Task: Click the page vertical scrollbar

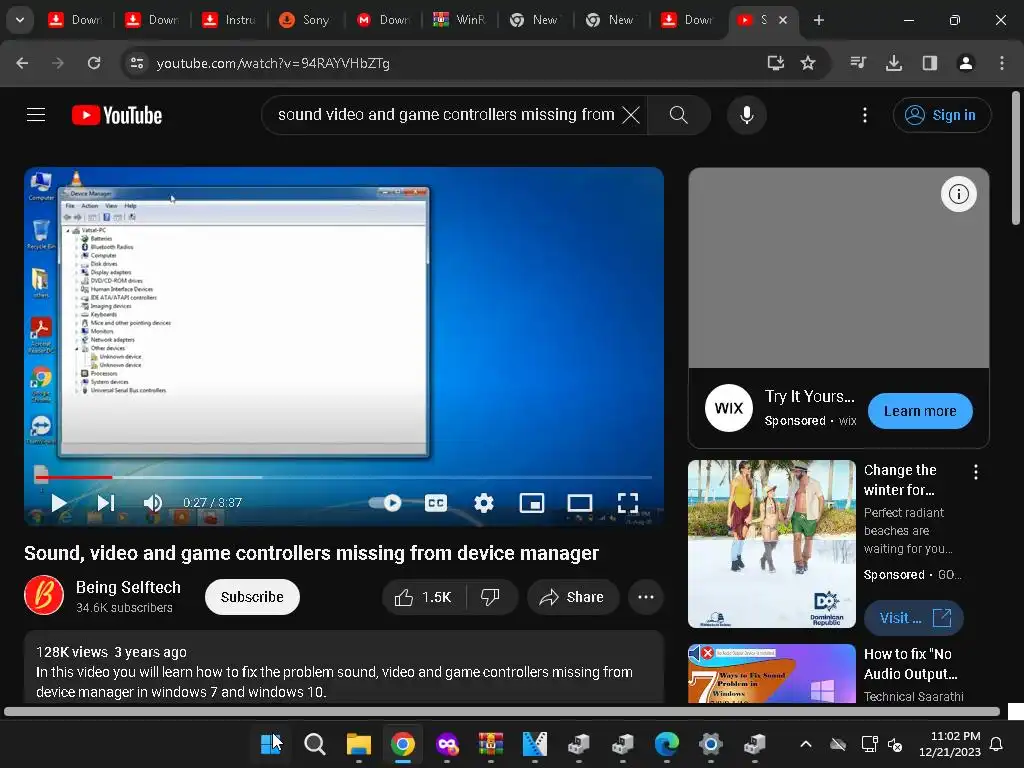Action: point(1016,159)
